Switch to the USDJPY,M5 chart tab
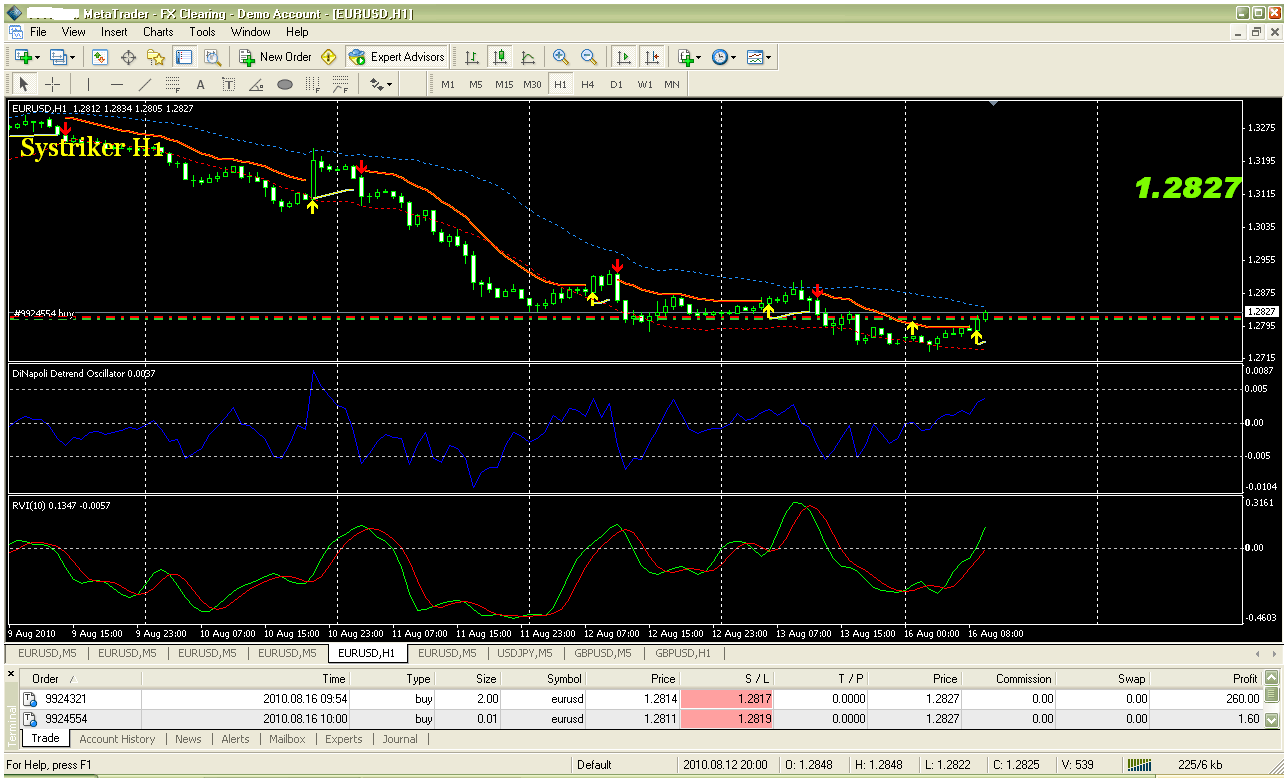 pos(524,653)
